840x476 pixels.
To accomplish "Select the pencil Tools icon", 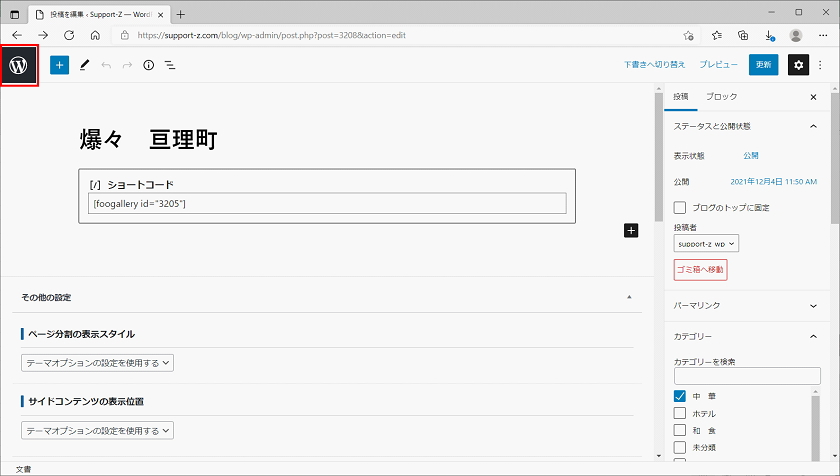I will 84,65.
